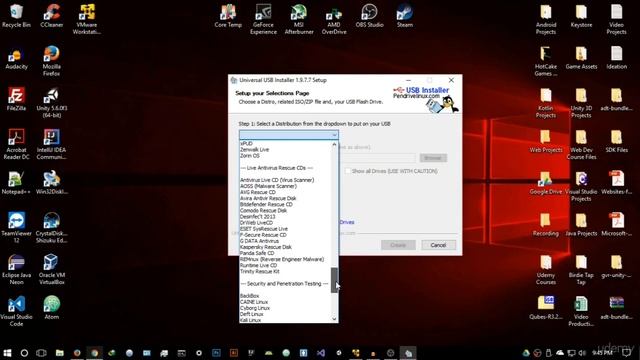Launch GeForce Experience shortcut
Screen dimensions: 640x360
coord(263,19)
